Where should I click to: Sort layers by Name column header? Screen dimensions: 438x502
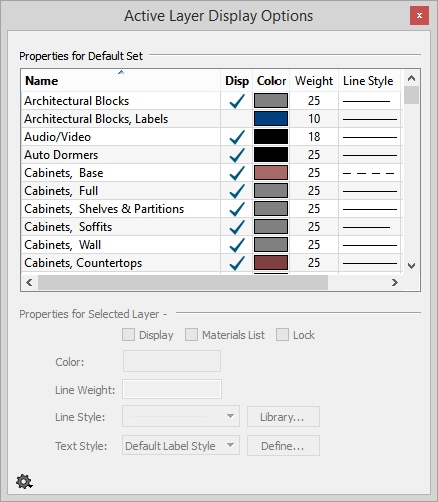(x=121, y=81)
